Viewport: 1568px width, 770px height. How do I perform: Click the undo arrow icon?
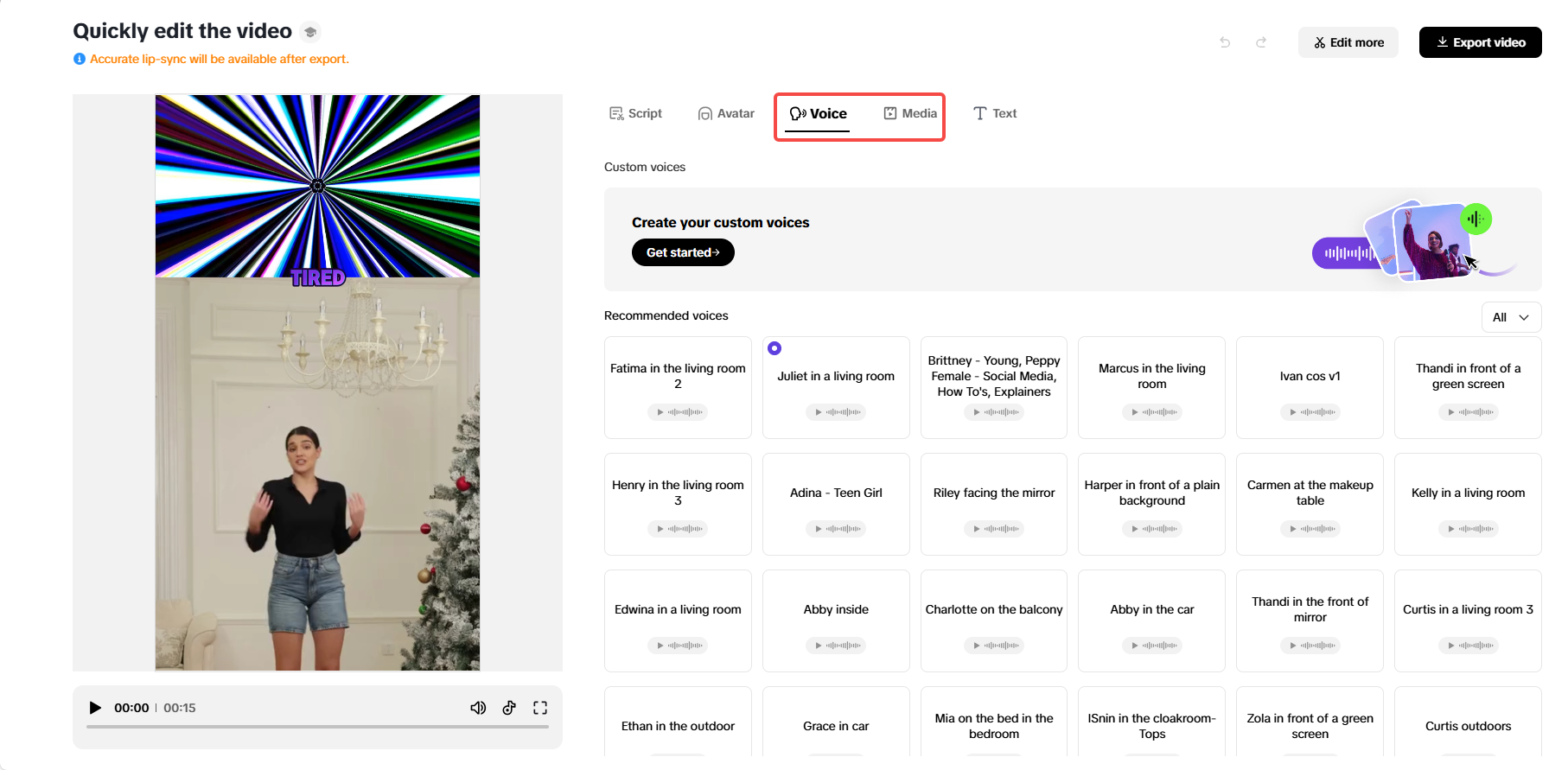point(1225,42)
